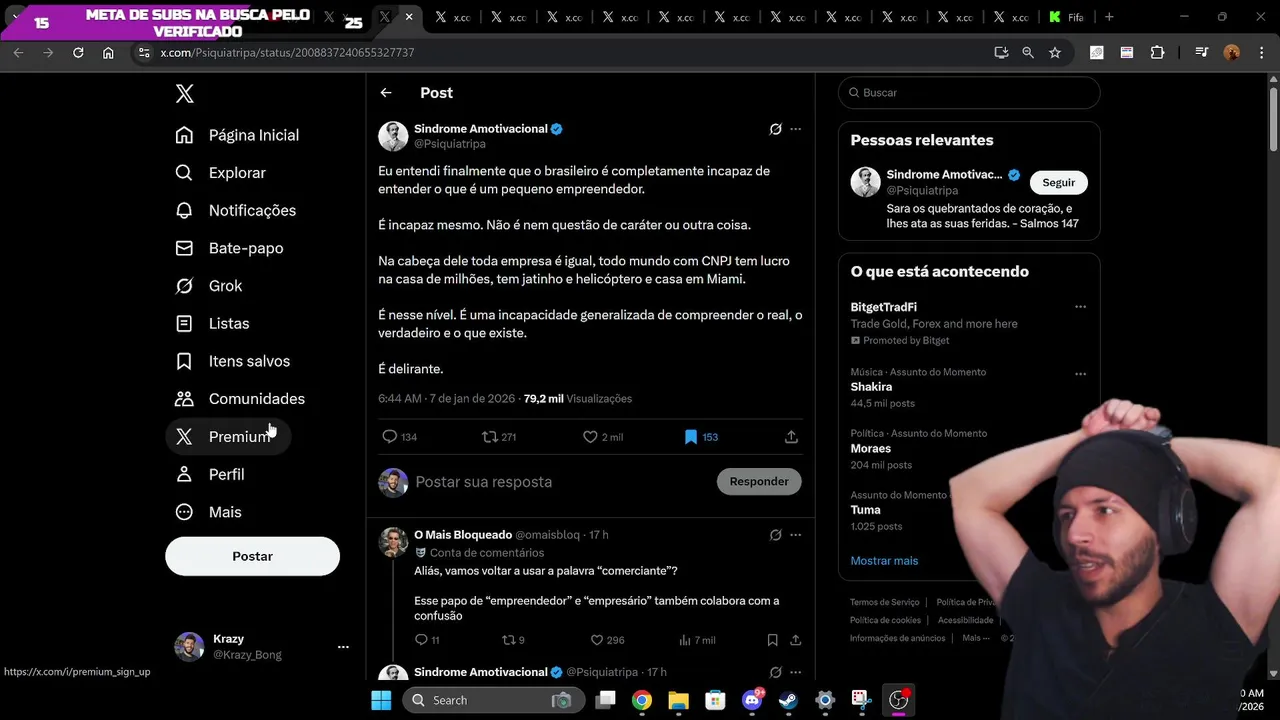The image size is (1280, 720).
Task: Share the main post
Action: click(791, 437)
